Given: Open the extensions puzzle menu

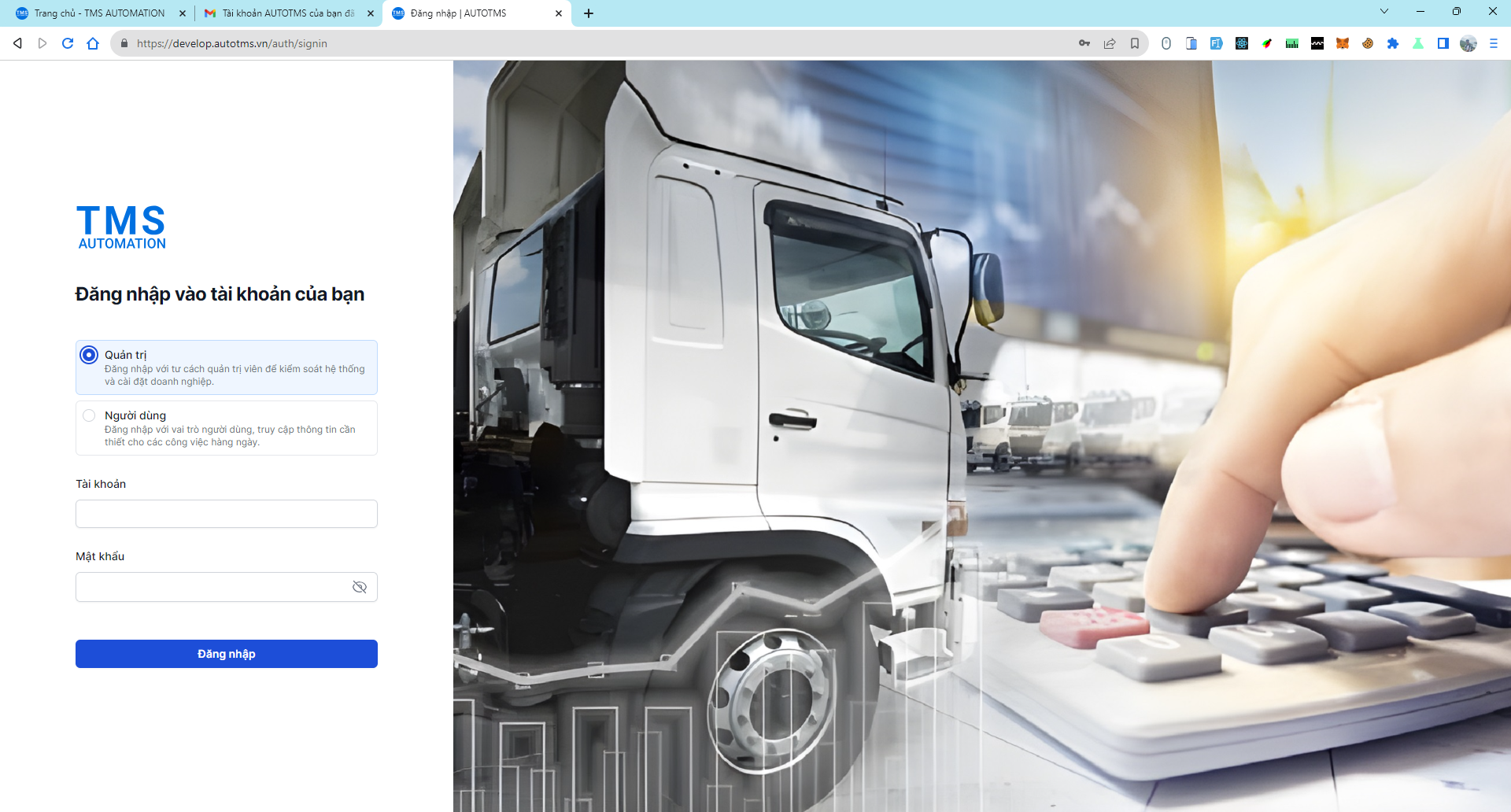Looking at the screenshot, I should (x=1393, y=43).
